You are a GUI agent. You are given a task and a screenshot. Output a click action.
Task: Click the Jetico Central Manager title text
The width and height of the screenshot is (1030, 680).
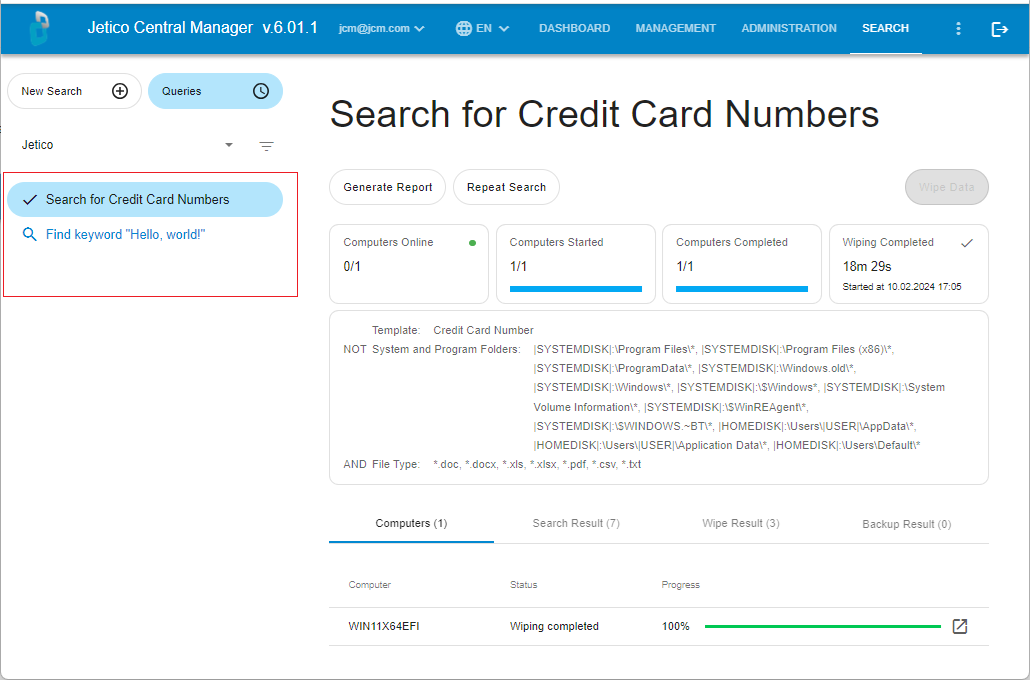[x=170, y=28]
